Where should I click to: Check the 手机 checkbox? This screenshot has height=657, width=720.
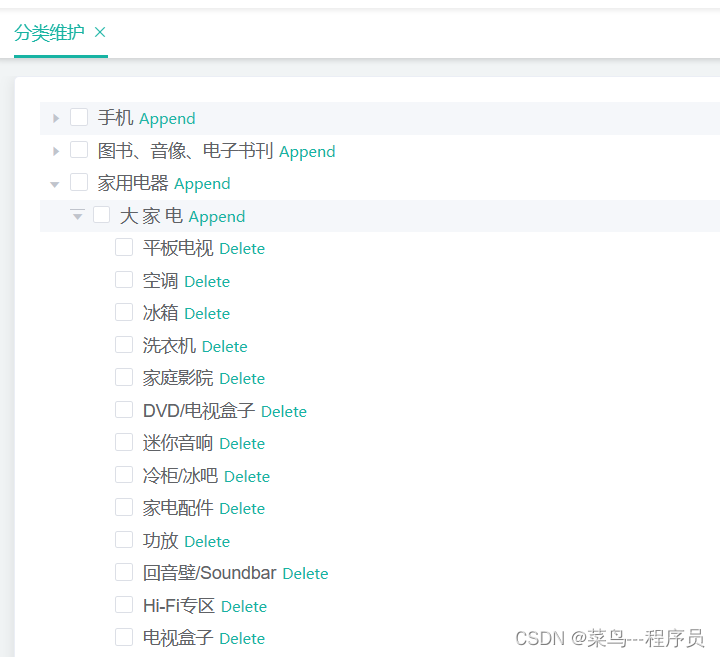tap(79, 117)
